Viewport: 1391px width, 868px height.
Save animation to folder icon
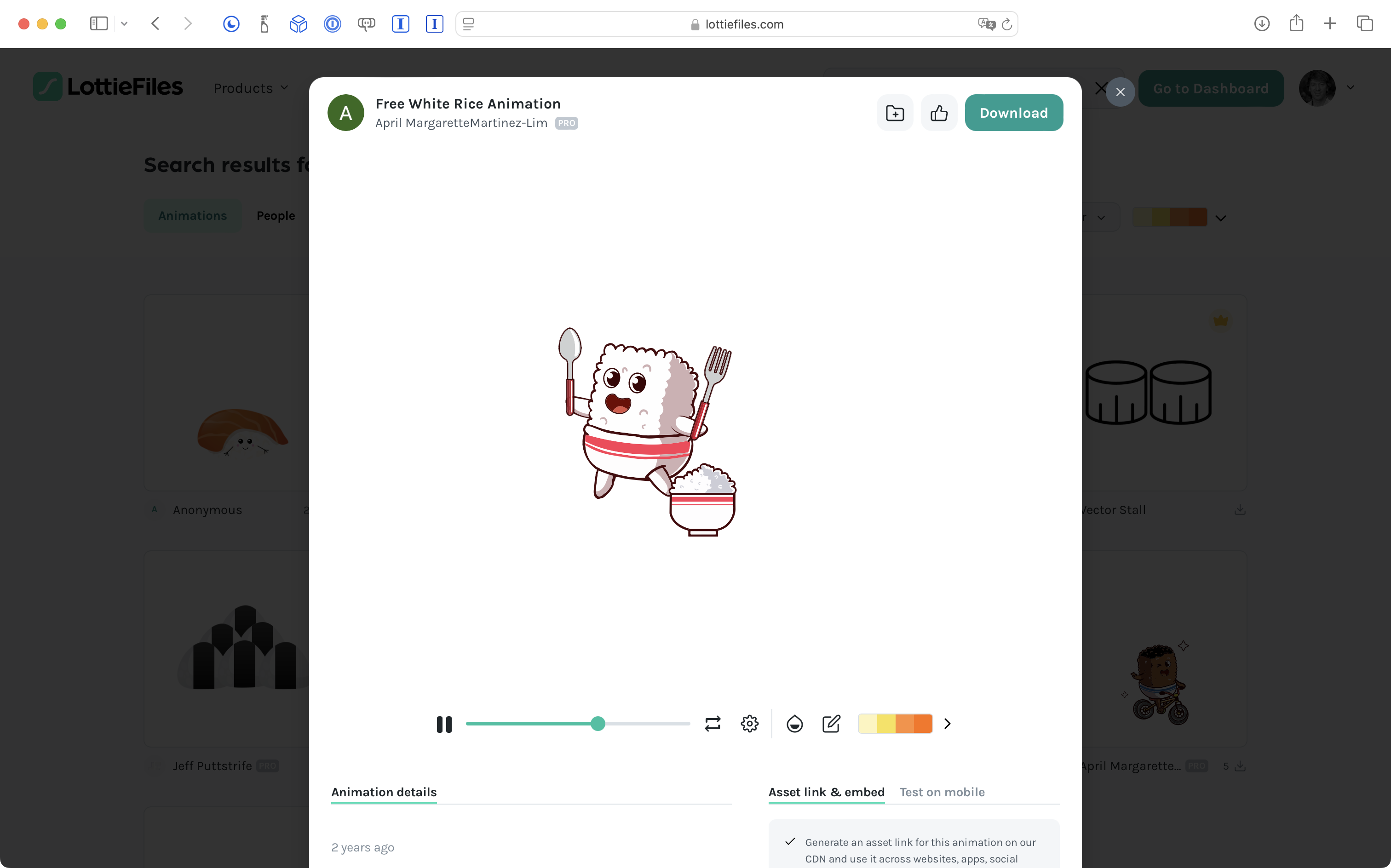pyautogui.click(x=895, y=113)
